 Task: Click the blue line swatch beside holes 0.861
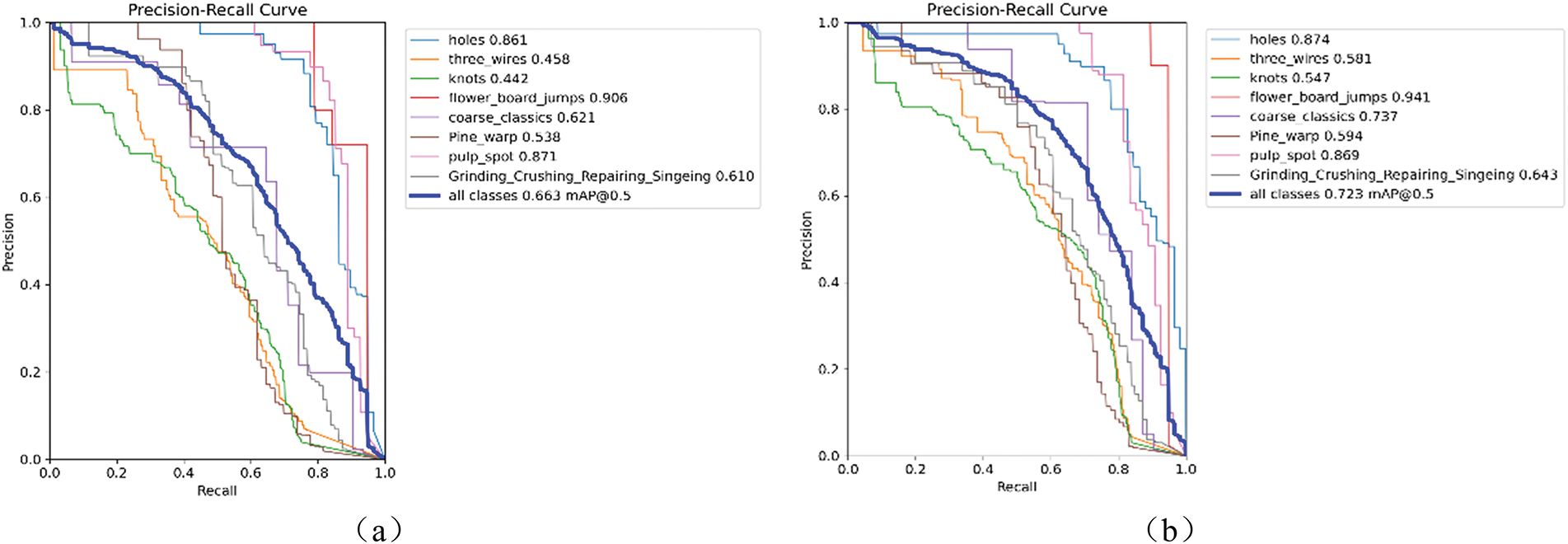point(424,40)
